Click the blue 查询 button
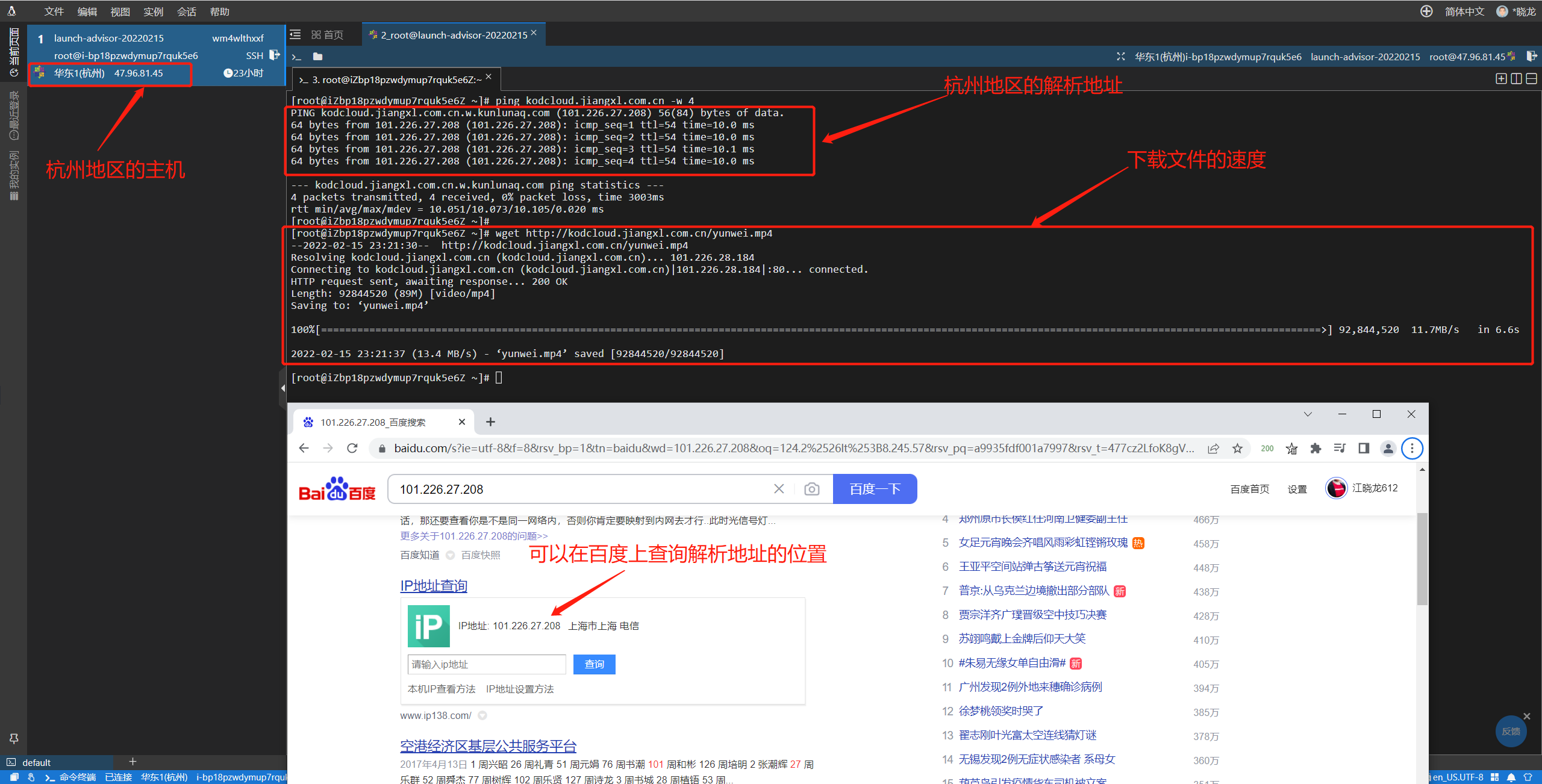This screenshot has width=1542, height=784. point(595,664)
